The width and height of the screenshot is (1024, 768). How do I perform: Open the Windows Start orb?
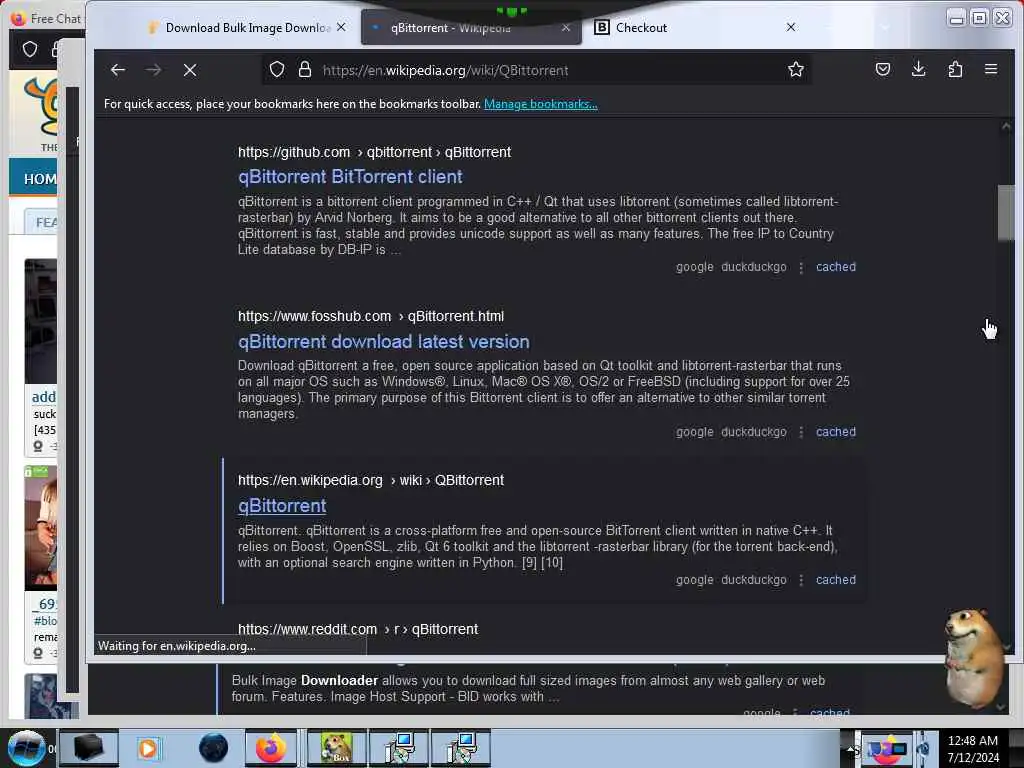(25, 748)
